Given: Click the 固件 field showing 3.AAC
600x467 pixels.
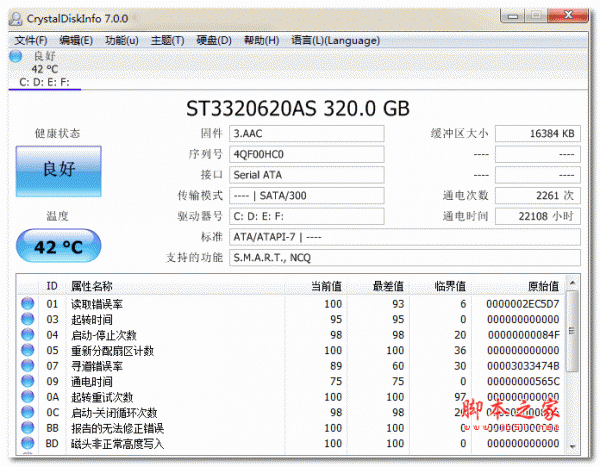Looking at the screenshot, I should [307, 134].
